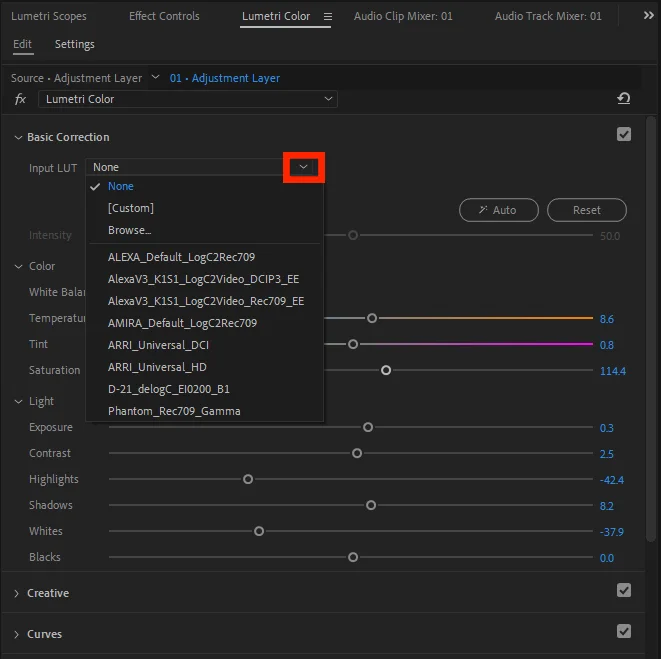Open the Input LUT dropdown arrow
661x659 pixels.
point(304,167)
